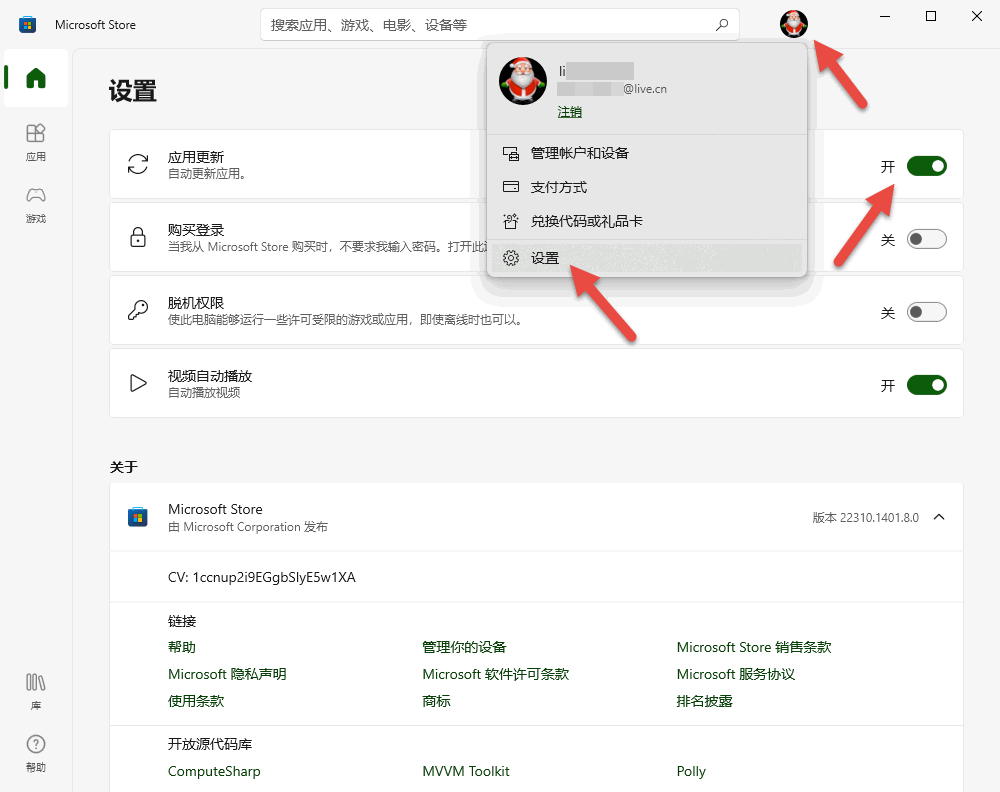Image resolution: width=1000 pixels, height=792 pixels.
Task: Click the 开放源代码库 label
Action: (x=210, y=744)
